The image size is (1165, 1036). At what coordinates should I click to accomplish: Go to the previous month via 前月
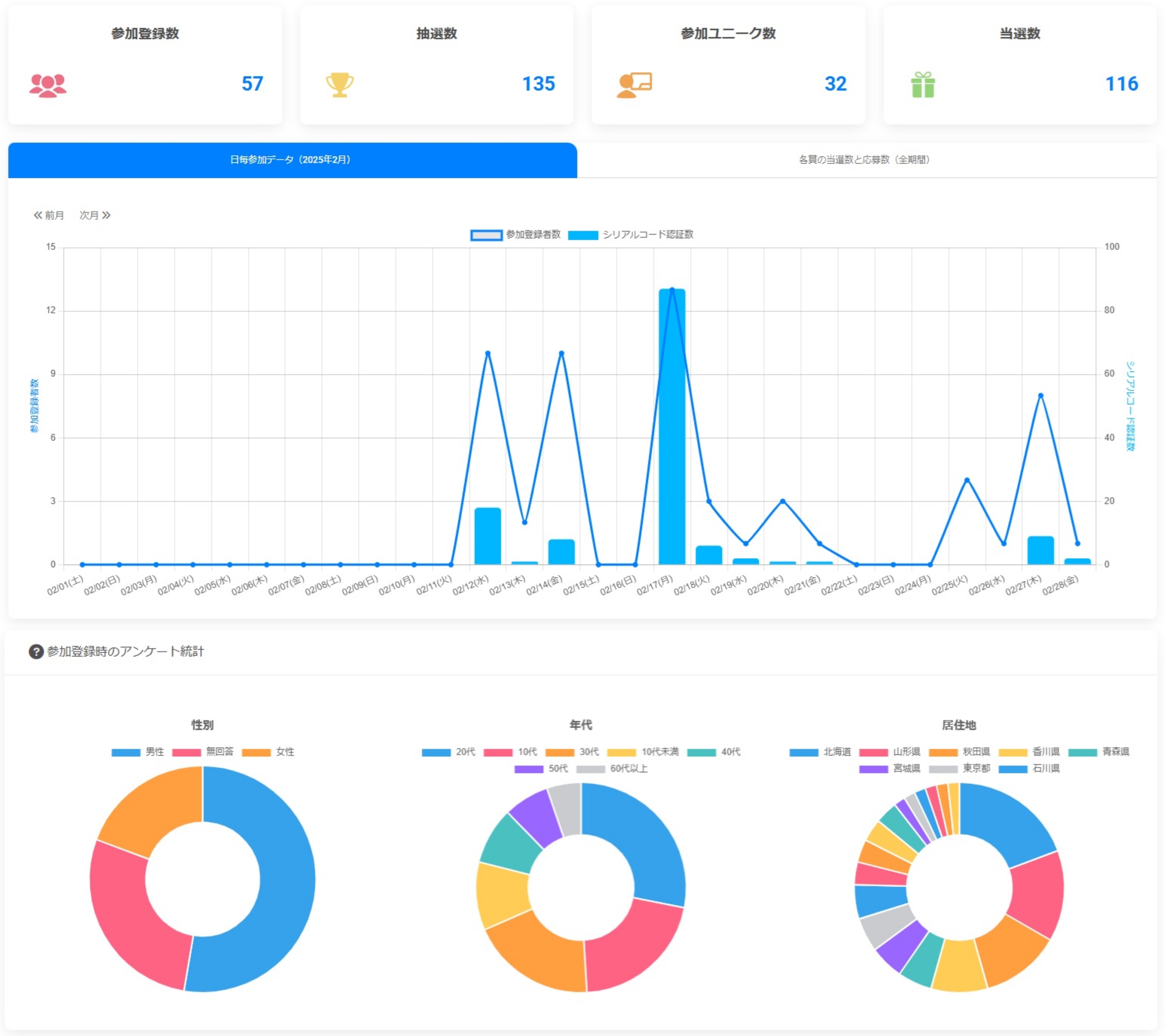tap(49, 215)
